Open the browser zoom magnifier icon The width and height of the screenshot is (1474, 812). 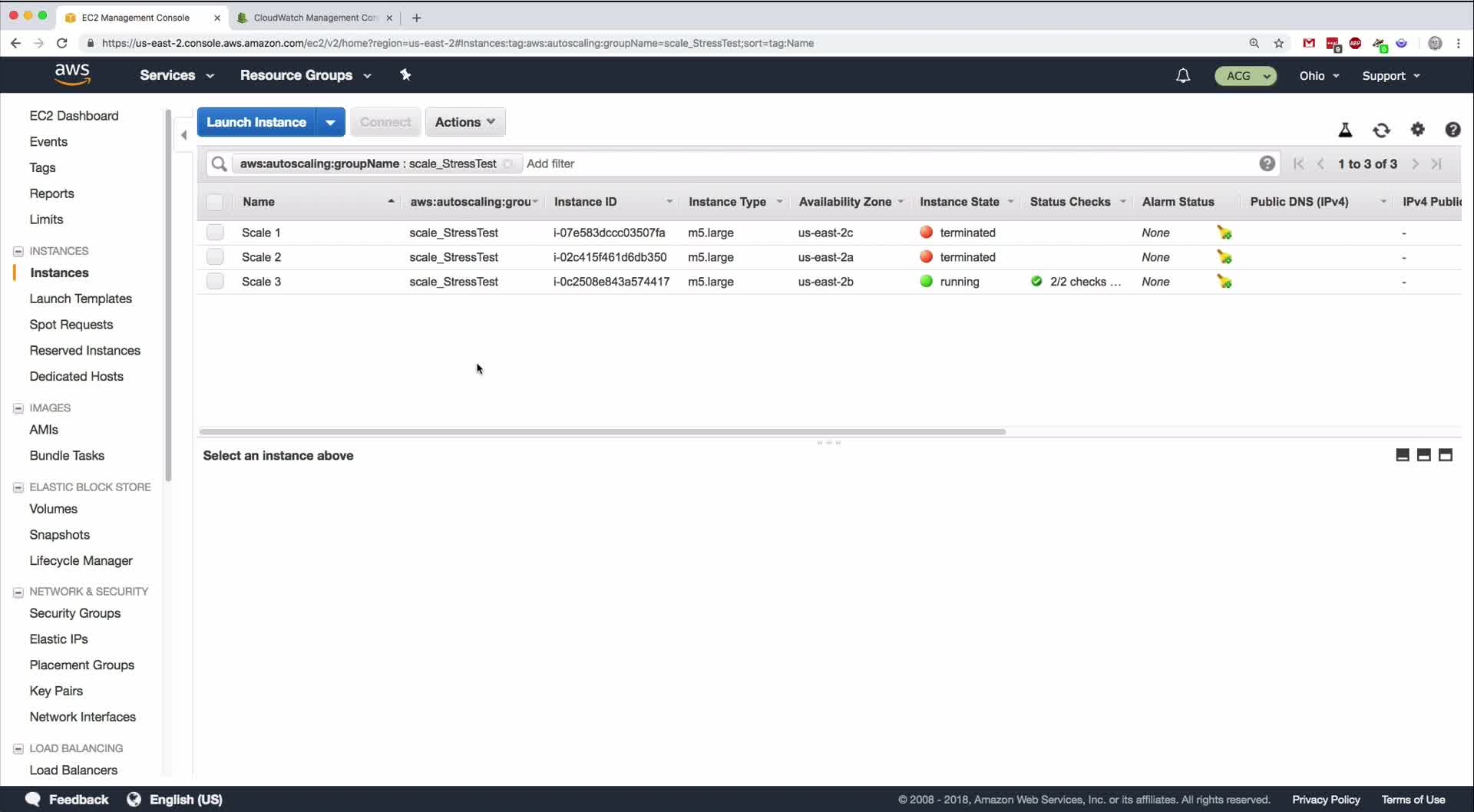(1254, 43)
